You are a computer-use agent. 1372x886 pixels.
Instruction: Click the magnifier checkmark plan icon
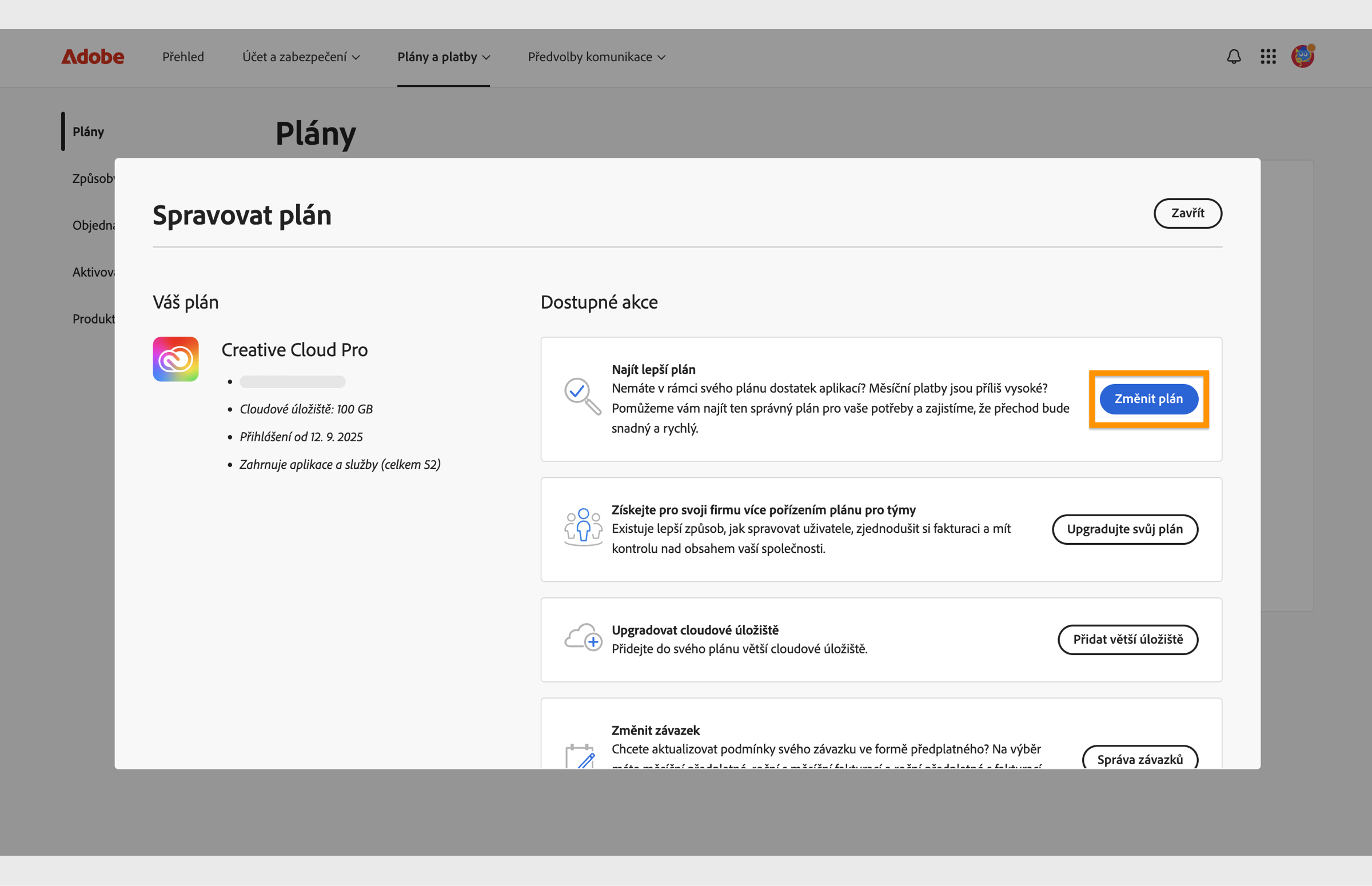pyautogui.click(x=582, y=396)
